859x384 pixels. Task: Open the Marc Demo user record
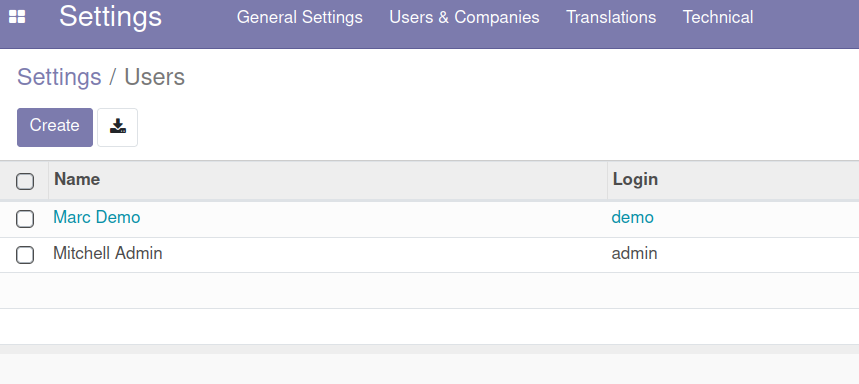click(96, 217)
